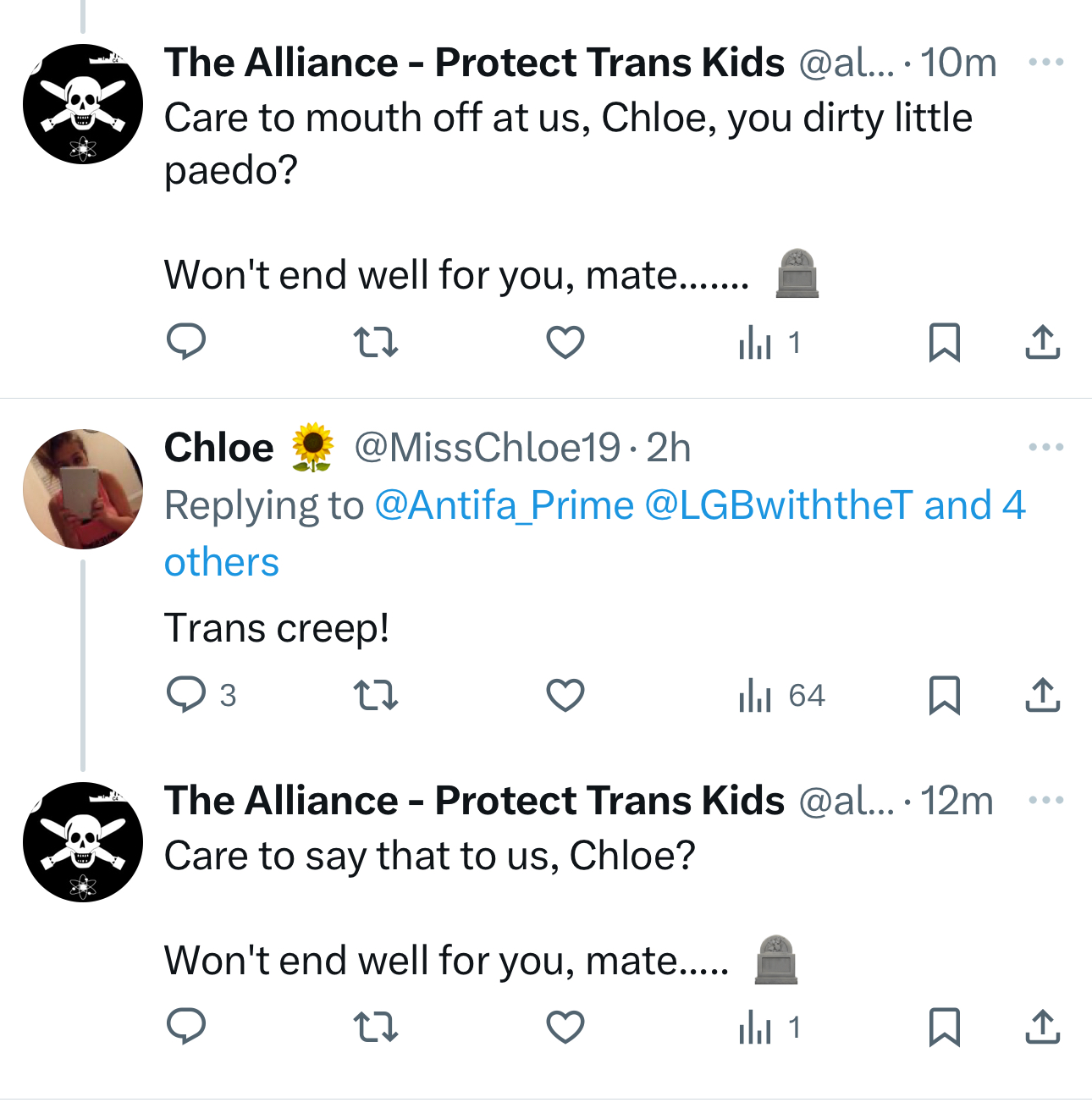Like the 10m-old Alliance tweet
This screenshot has height=1108, width=1092.
click(x=565, y=343)
